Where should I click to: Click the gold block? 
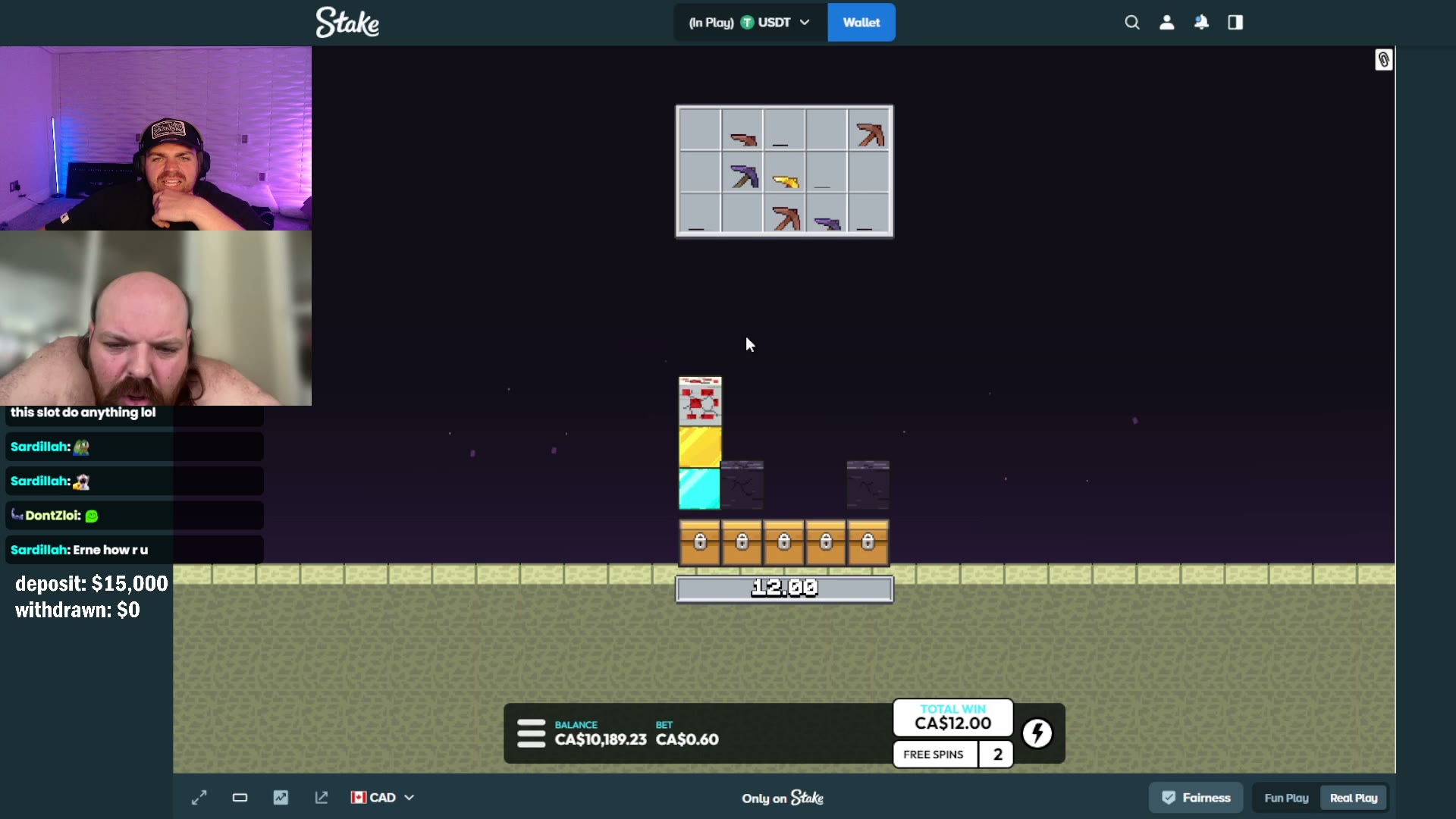tap(700, 447)
